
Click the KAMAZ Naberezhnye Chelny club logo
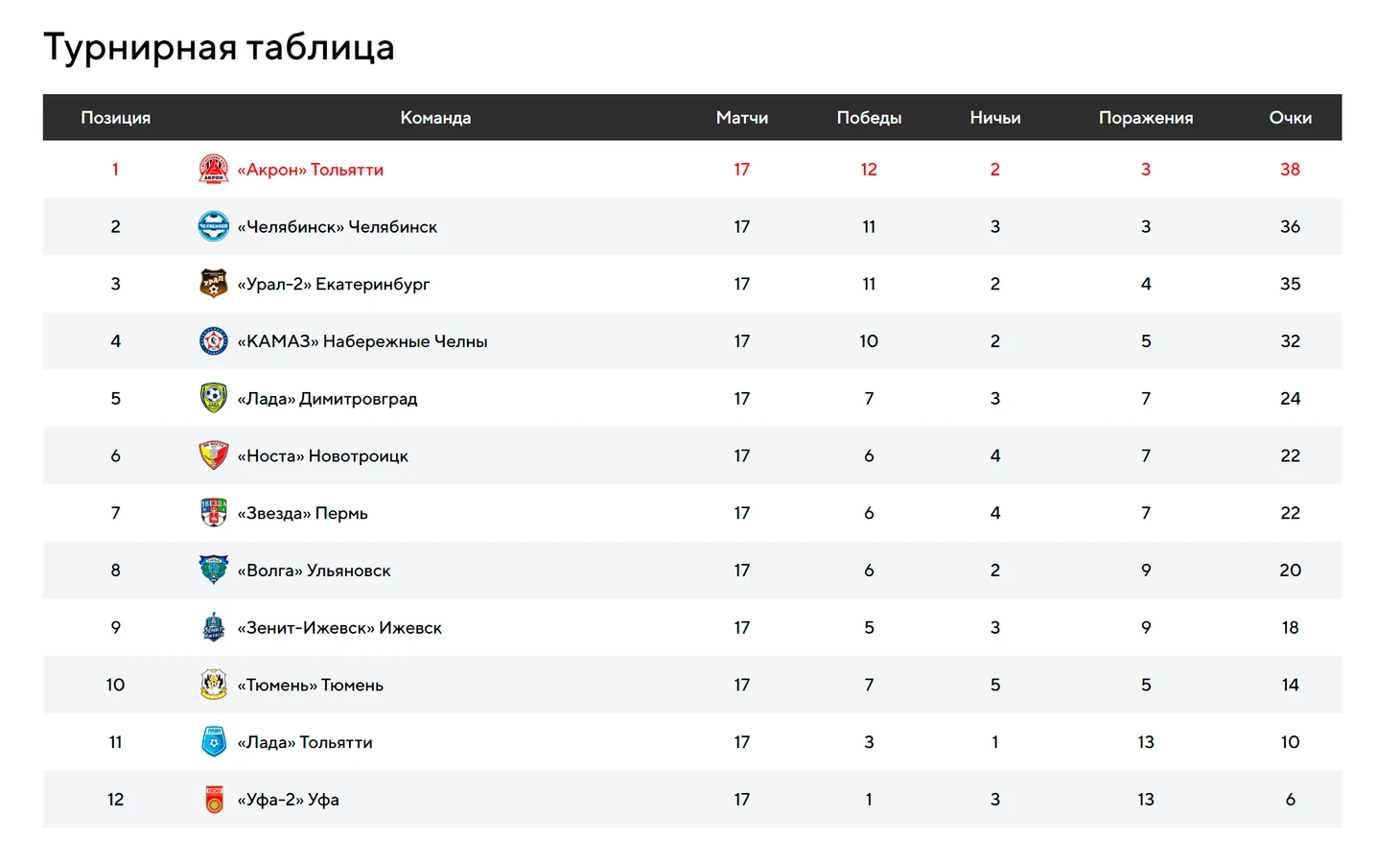click(213, 341)
